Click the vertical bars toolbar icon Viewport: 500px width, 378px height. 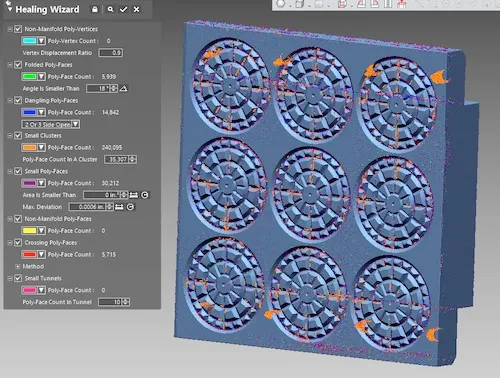[388, 4]
